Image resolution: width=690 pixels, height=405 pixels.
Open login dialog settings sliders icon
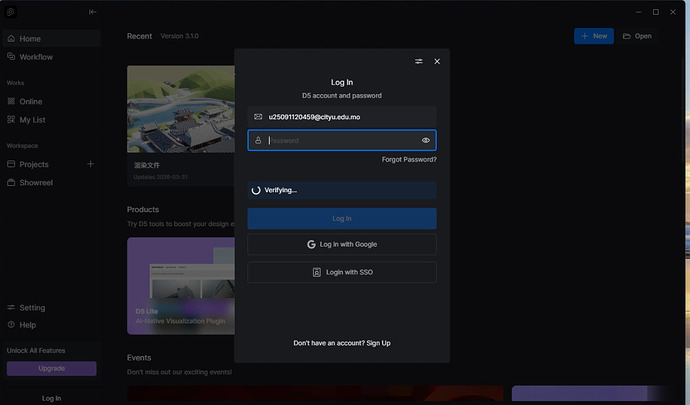point(418,61)
